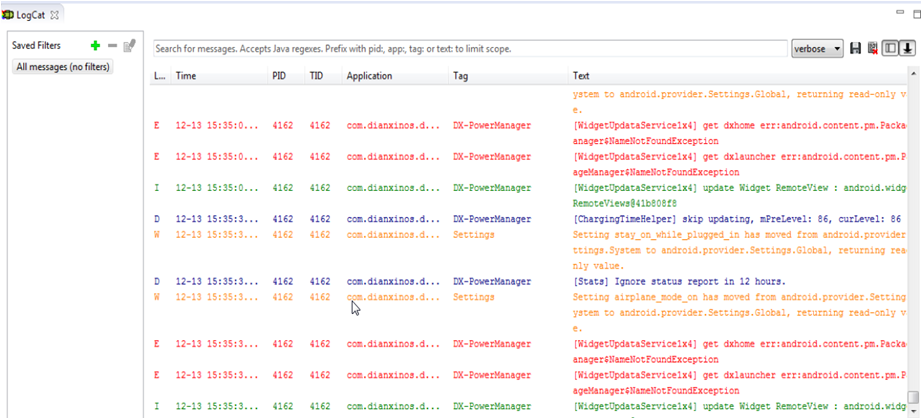Add a new saved logcat filter
922x419 pixels.
[96, 46]
